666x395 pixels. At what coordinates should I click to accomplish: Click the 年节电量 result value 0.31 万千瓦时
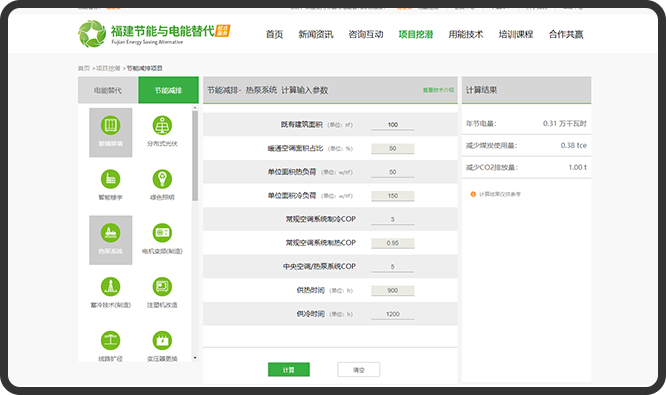[x=564, y=124]
